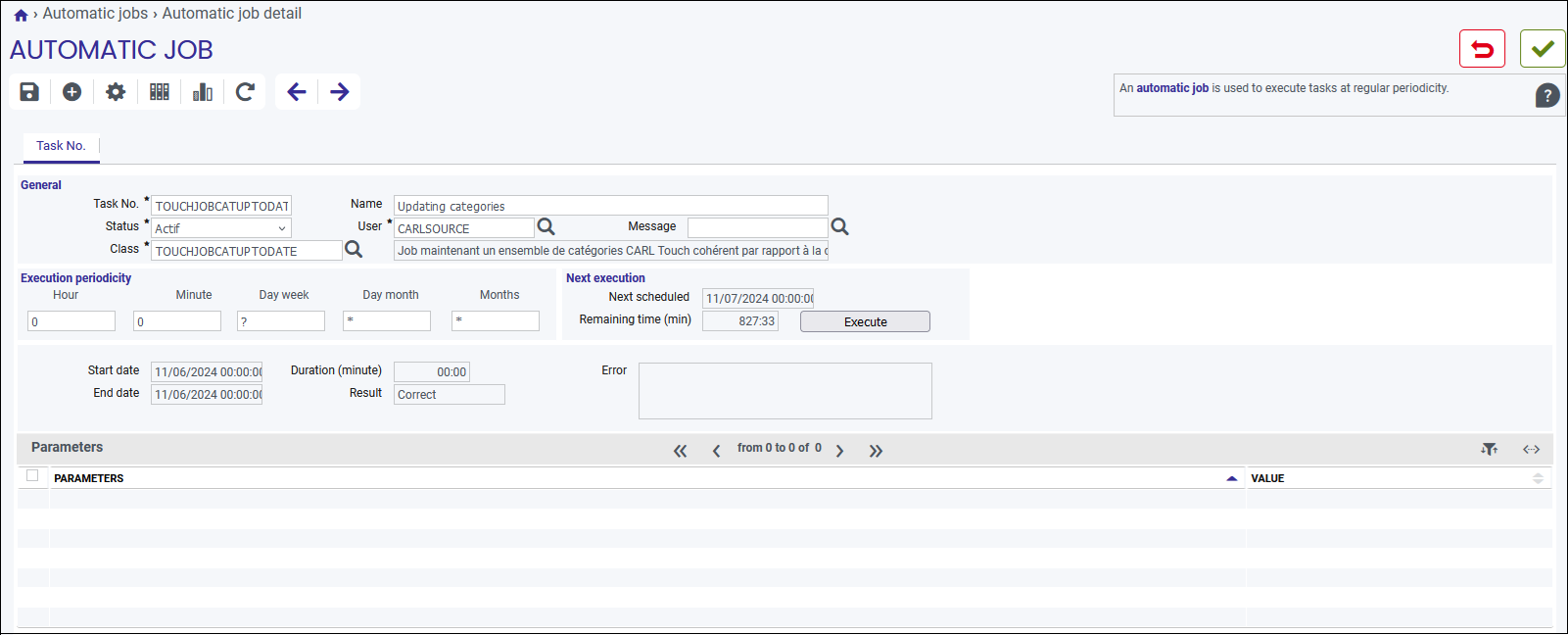The width and height of the screenshot is (1568, 635).
Task: Open the Status dropdown showing Actif
Action: (x=221, y=228)
